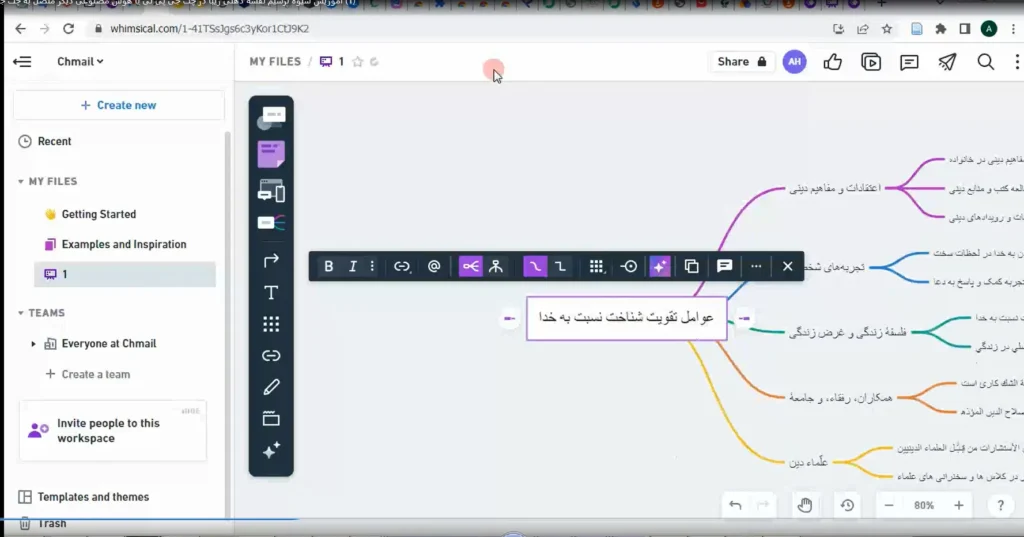The height and width of the screenshot is (537, 1024).
Task: Select the link tool in left toolbar
Action: tap(271, 355)
